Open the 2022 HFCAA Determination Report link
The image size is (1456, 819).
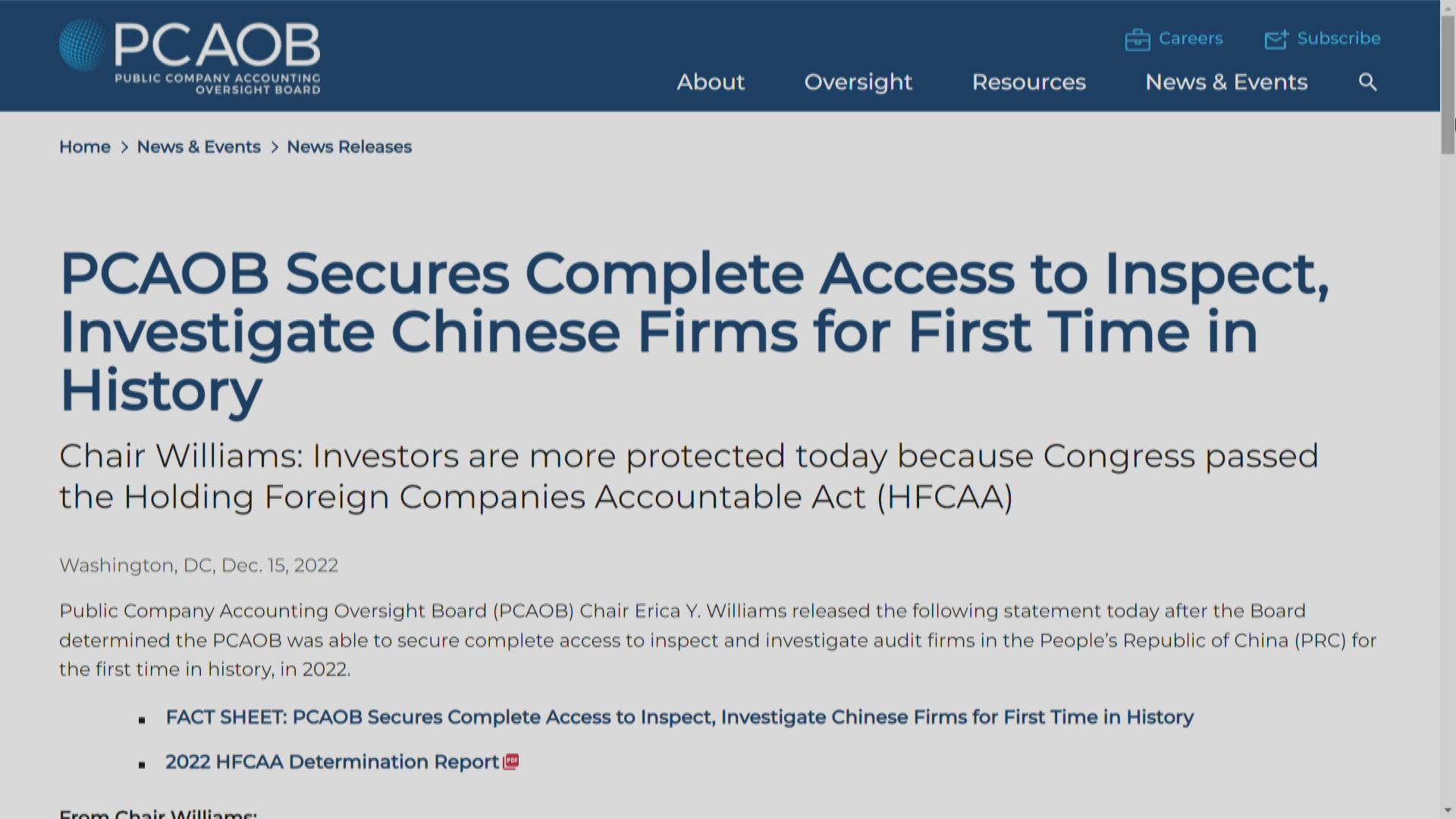(328, 761)
